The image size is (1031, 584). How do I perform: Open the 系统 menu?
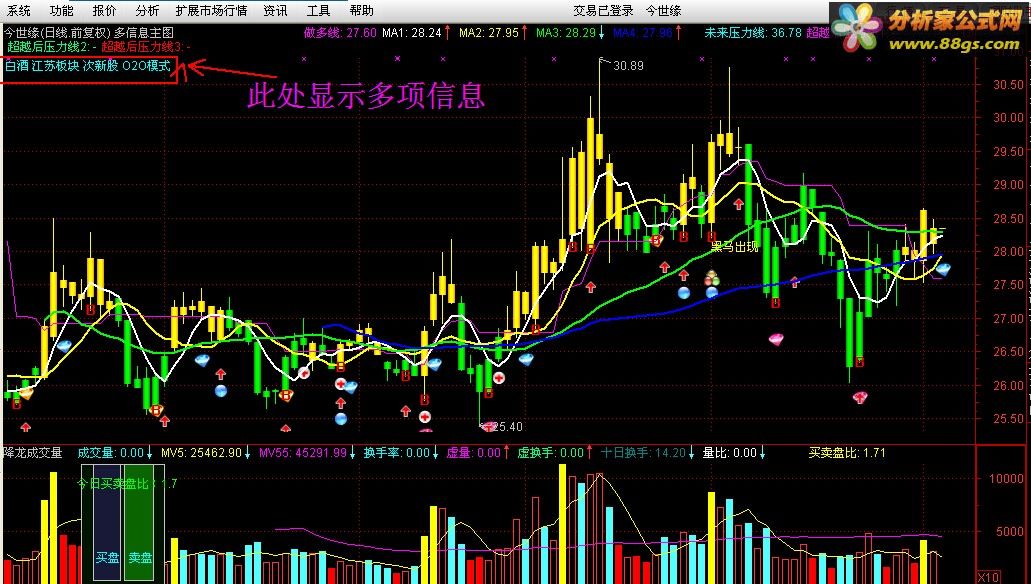[x=18, y=11]
